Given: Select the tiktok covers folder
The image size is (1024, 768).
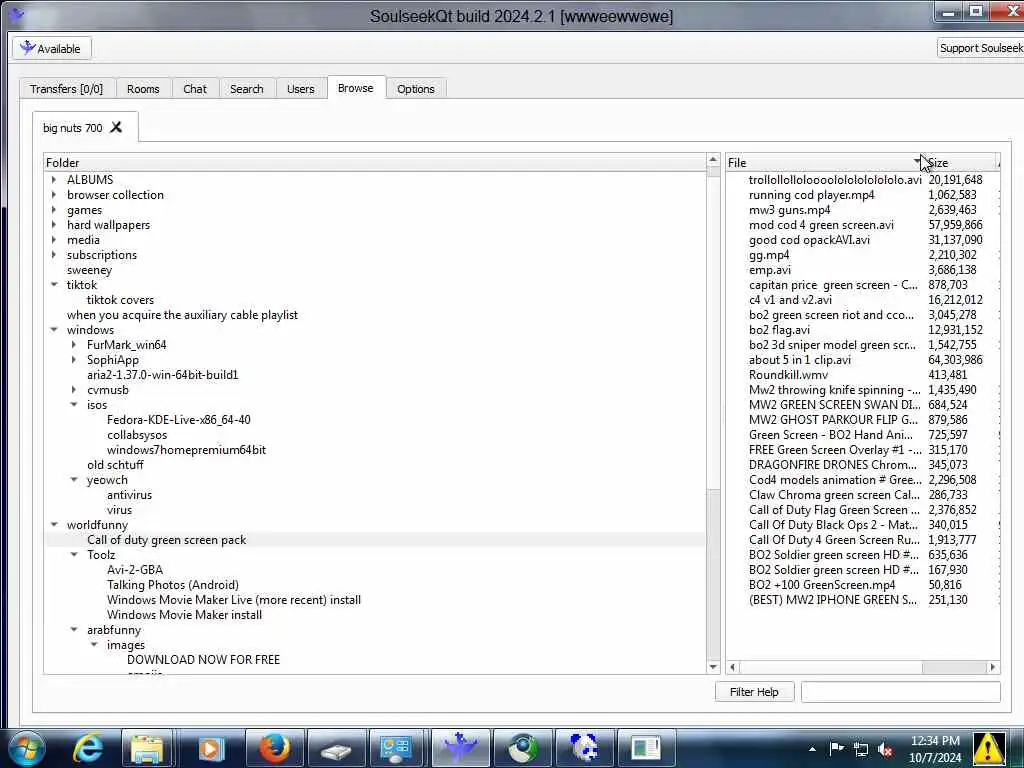Looking at the screenshot, I should (x=120, y=300).
